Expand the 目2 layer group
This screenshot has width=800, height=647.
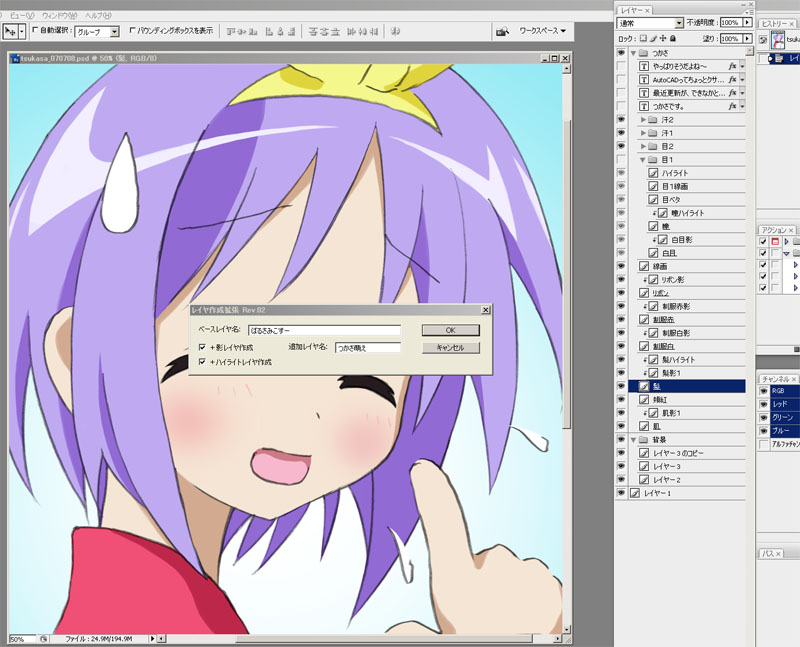click(x=643, y=146)
